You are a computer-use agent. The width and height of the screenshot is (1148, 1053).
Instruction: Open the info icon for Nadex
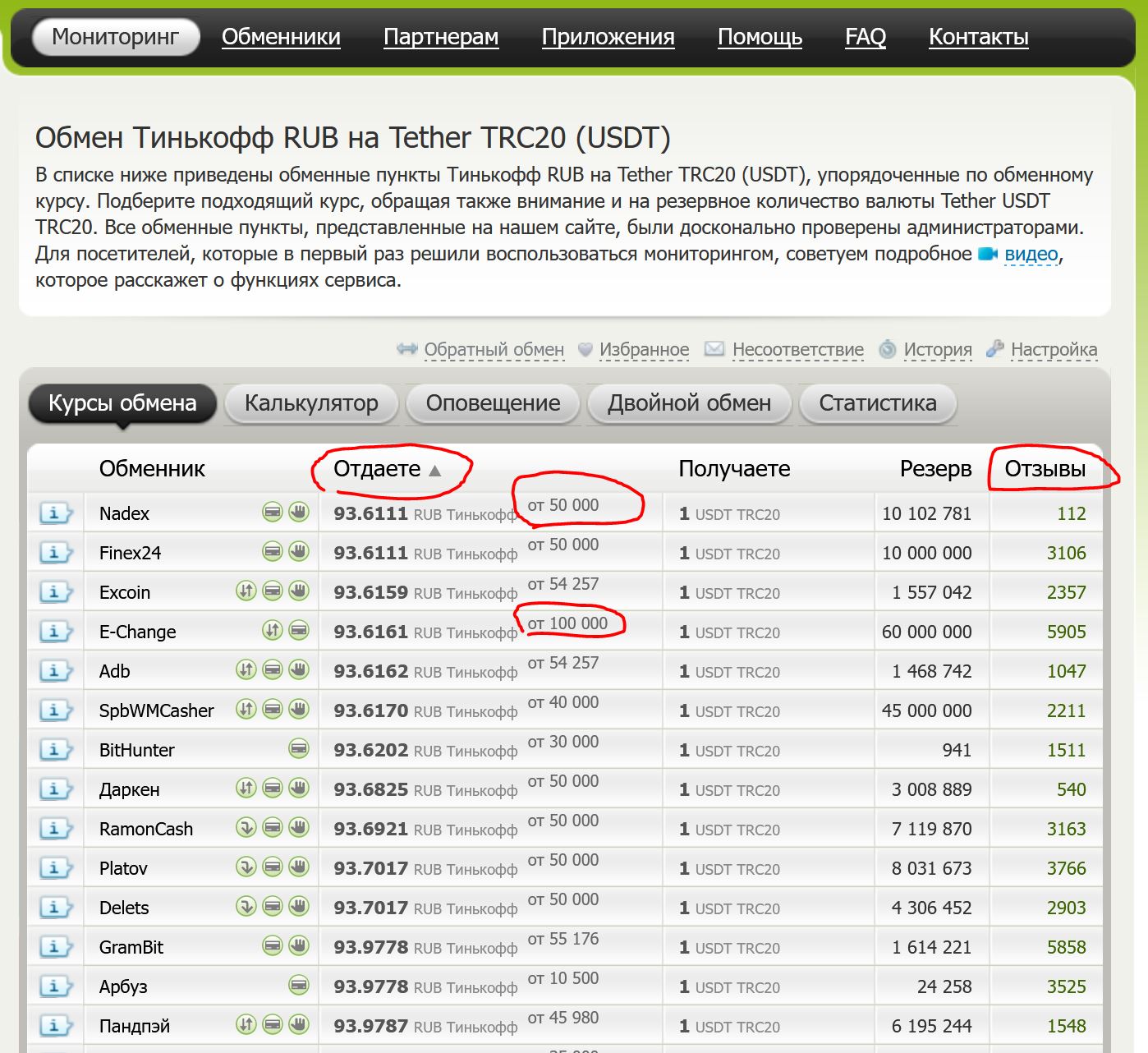(56, 513)
